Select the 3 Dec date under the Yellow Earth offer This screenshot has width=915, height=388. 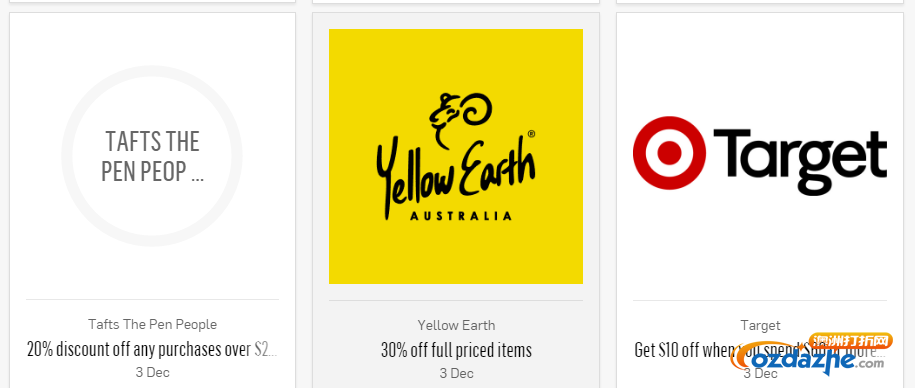pos(456,373)
